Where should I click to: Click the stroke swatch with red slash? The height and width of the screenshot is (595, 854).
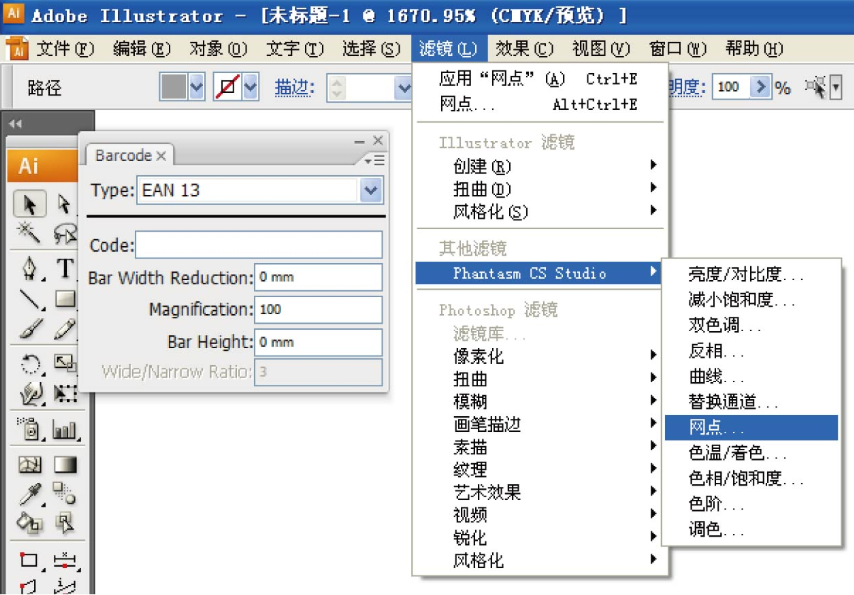click(x=227, y=87)
